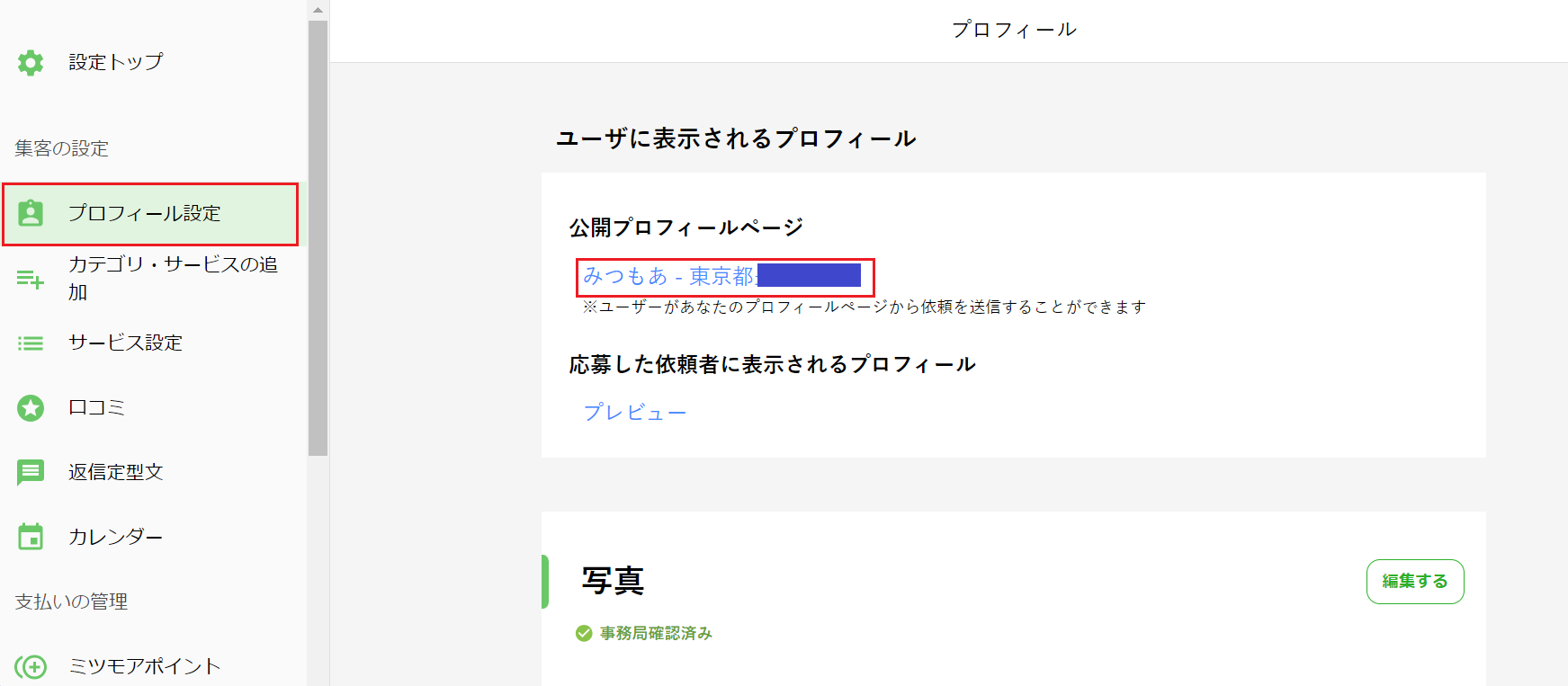Click the calendar icon in sidebar
This screenshot has width=1568, height=686.
click(x=31, y=537)
